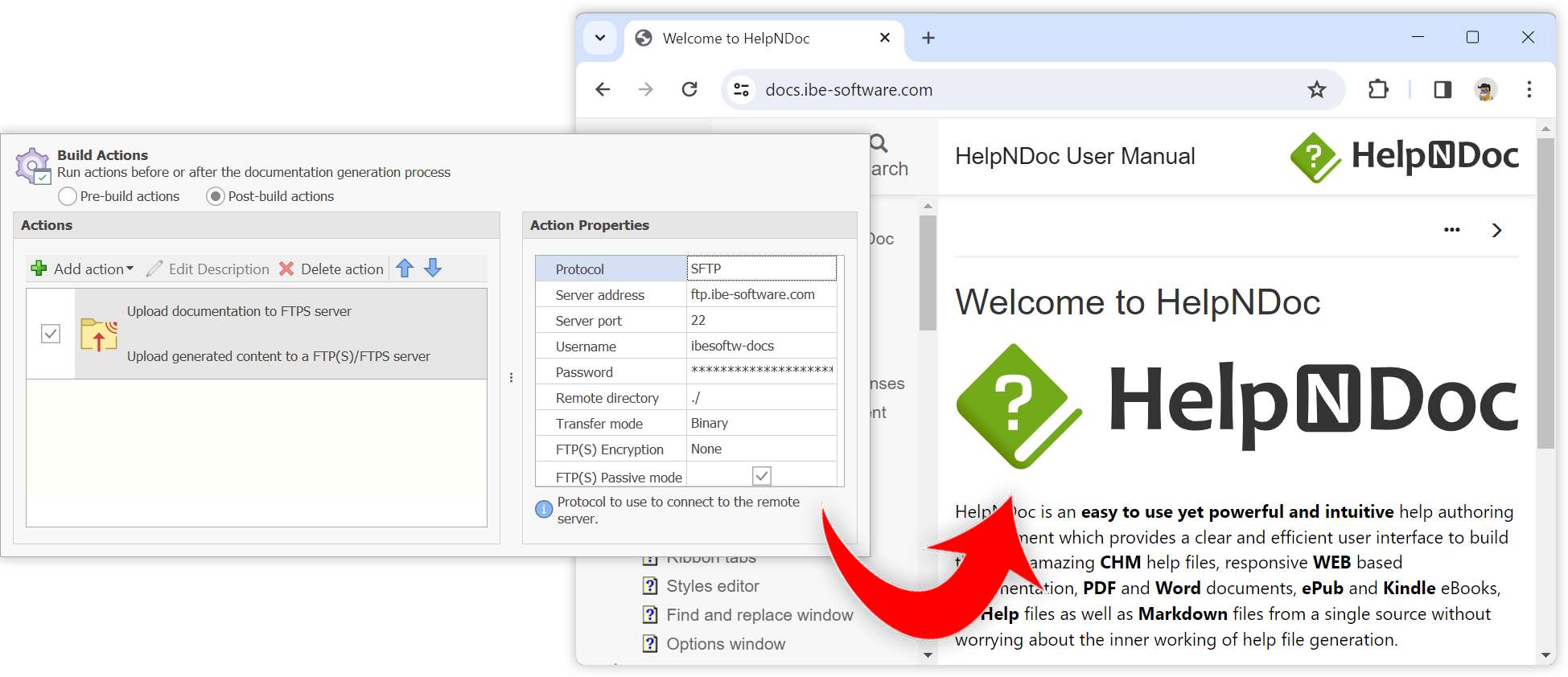Click the Styles editor topic icon

pos(650,586)
